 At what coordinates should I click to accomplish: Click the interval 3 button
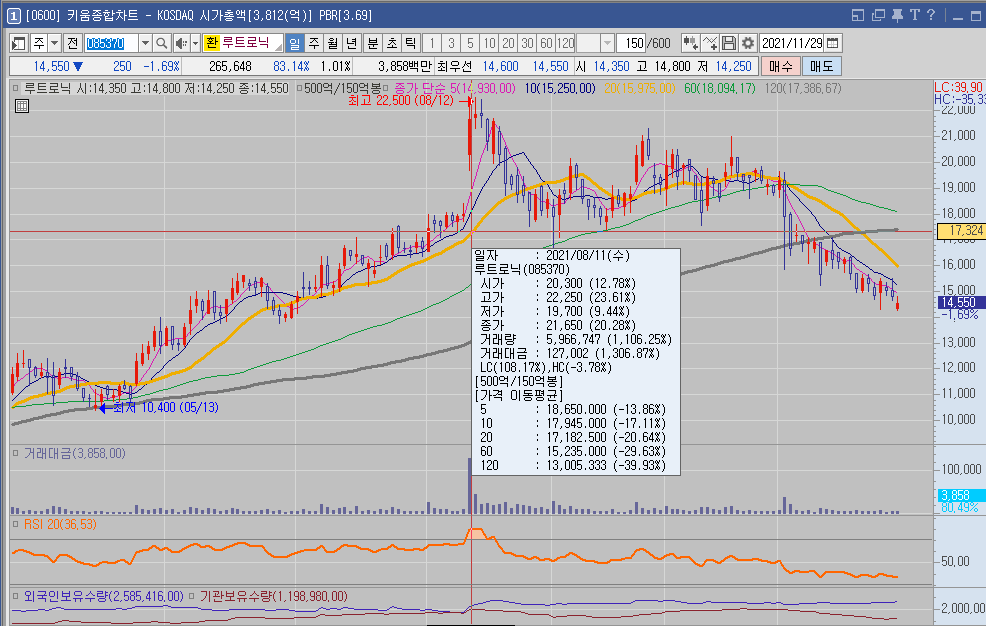[451, 43]
